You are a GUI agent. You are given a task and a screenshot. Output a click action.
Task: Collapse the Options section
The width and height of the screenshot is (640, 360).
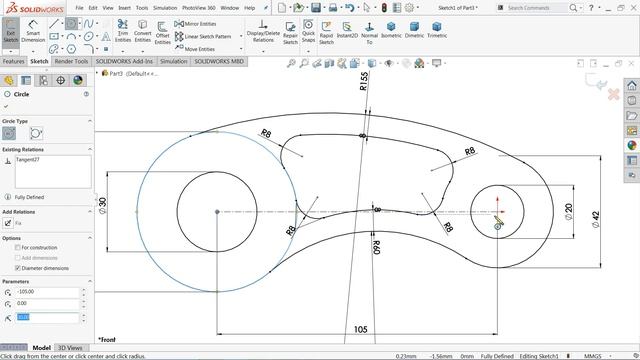pos(90,238)
